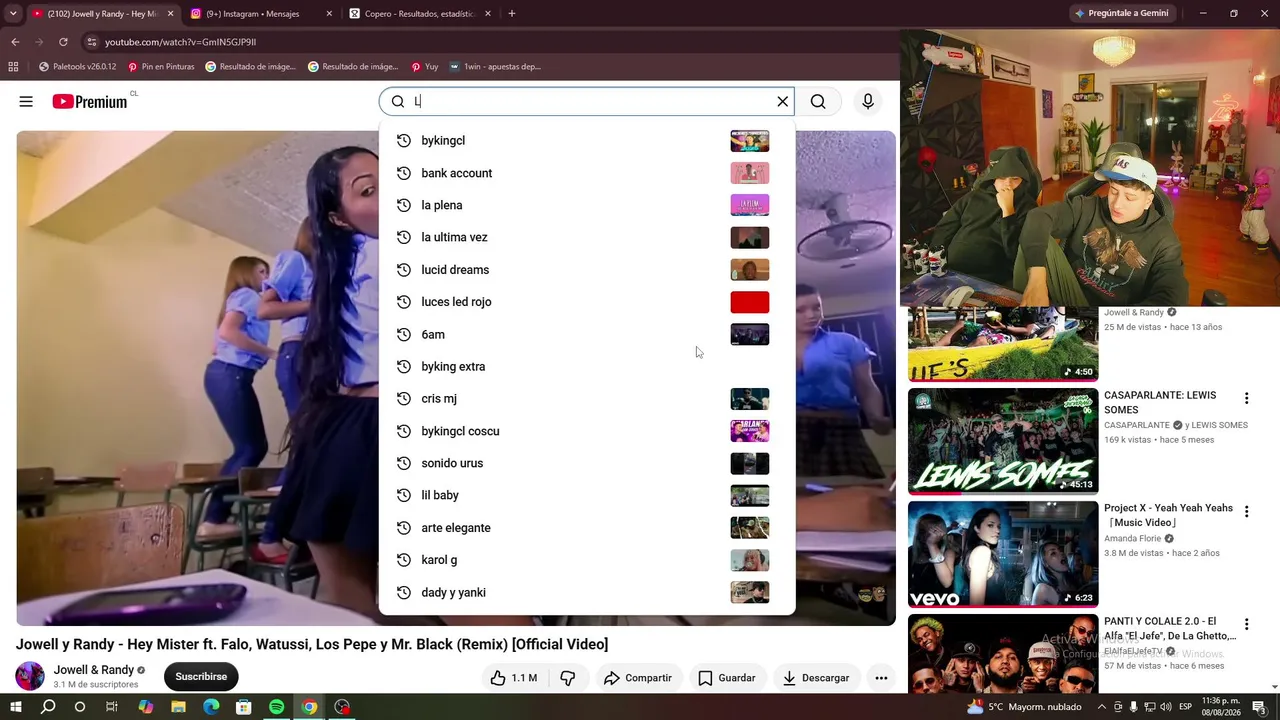
Task: Open options menu for CASAPARLANTE: LEWIS SOMES
Action: 1246,398
